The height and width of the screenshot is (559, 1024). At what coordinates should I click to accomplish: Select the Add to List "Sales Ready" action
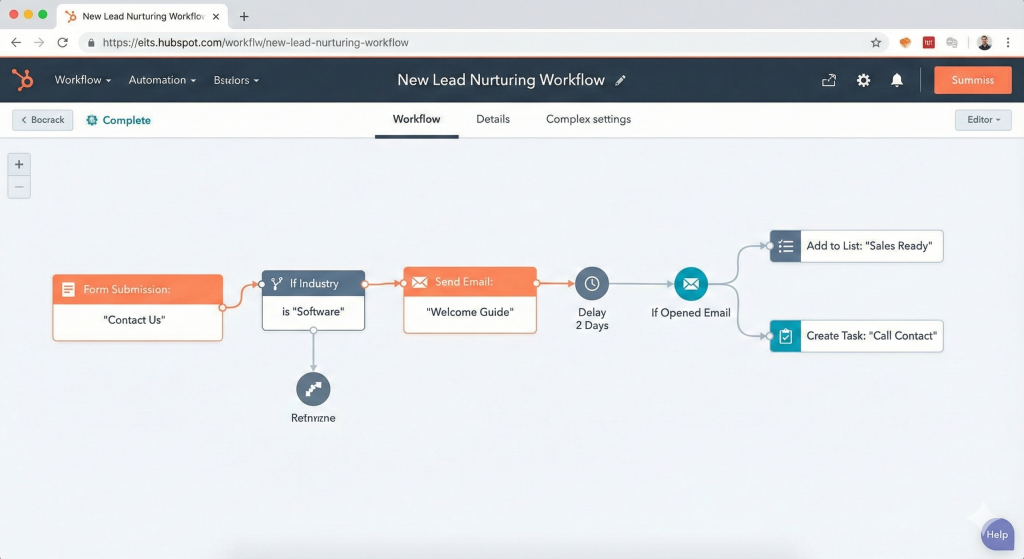click(x=856, y=246)
